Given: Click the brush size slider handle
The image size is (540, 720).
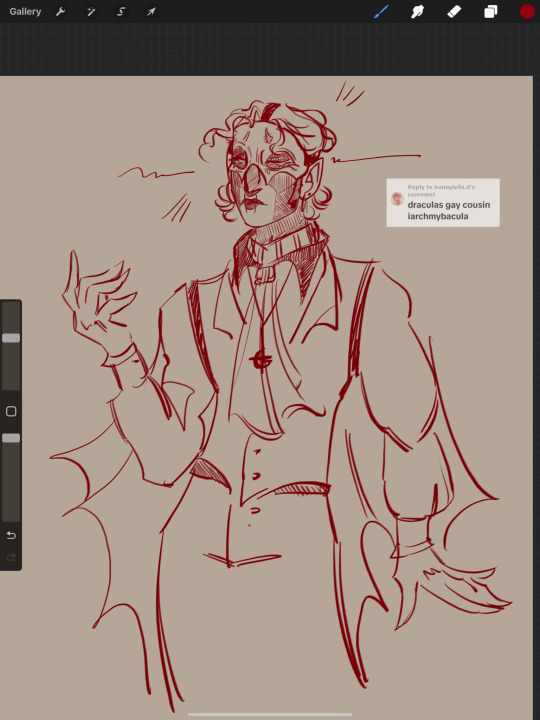Looking at the screenshot, I should pyautogui.click(x=11, y=338).
